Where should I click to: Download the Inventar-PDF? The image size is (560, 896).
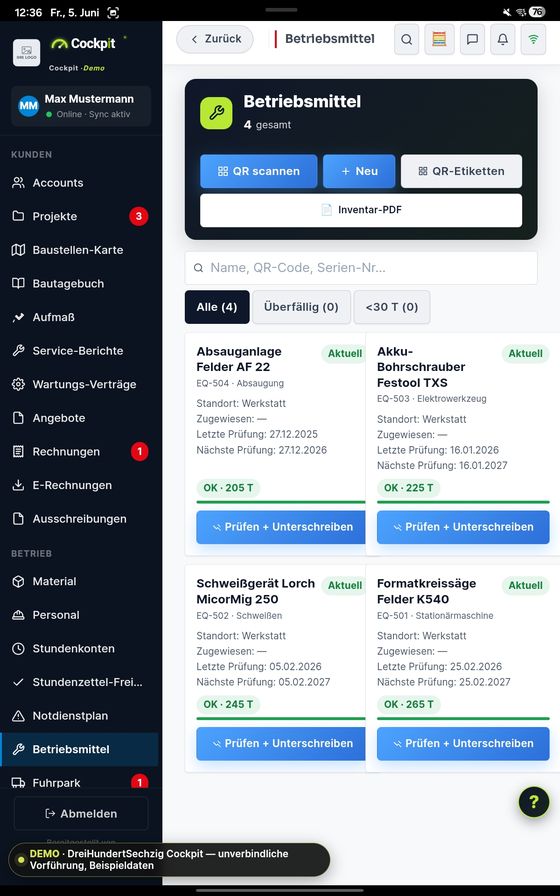tap(361, 210)
